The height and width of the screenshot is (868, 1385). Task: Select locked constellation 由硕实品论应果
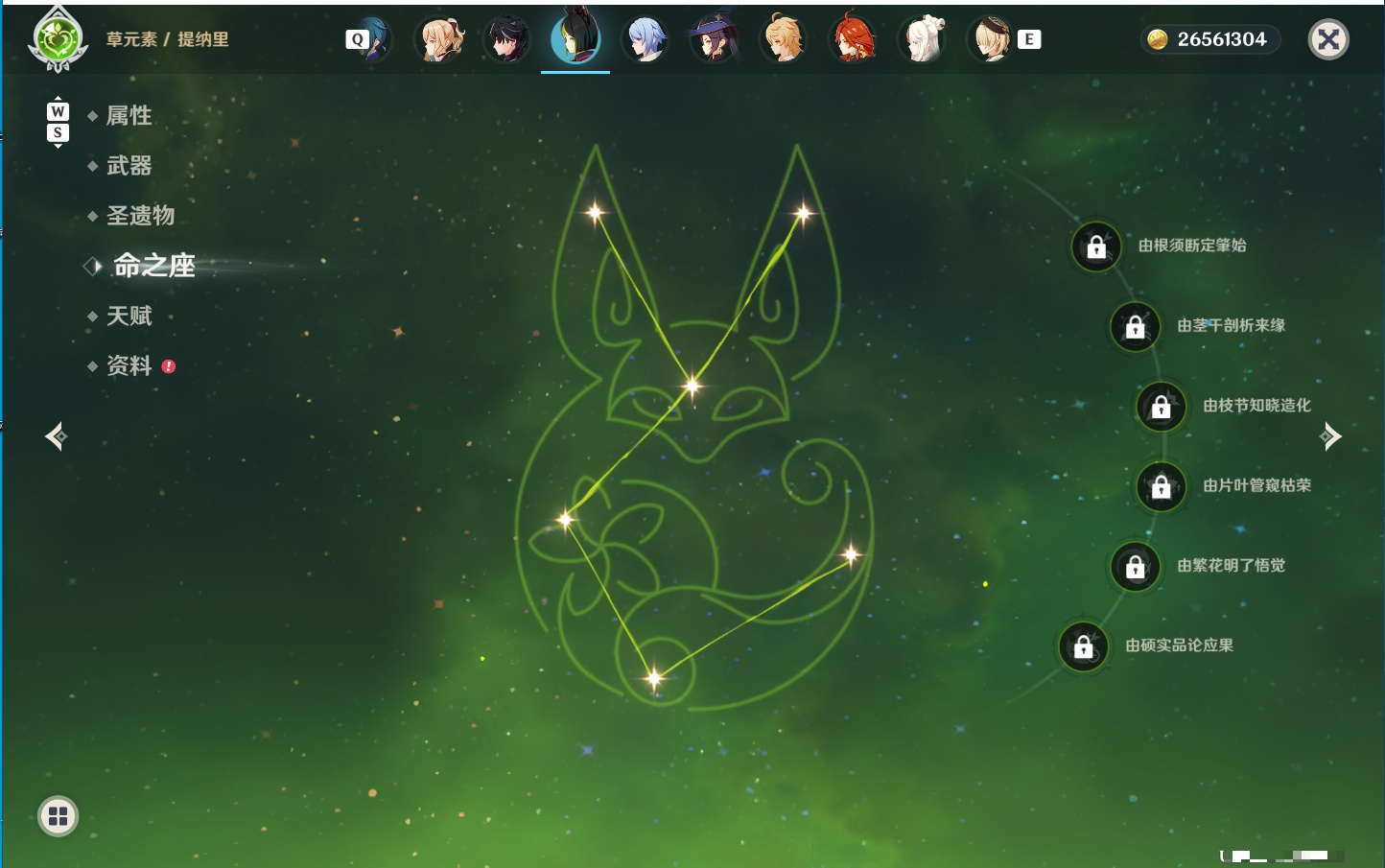pos(1084,646)
